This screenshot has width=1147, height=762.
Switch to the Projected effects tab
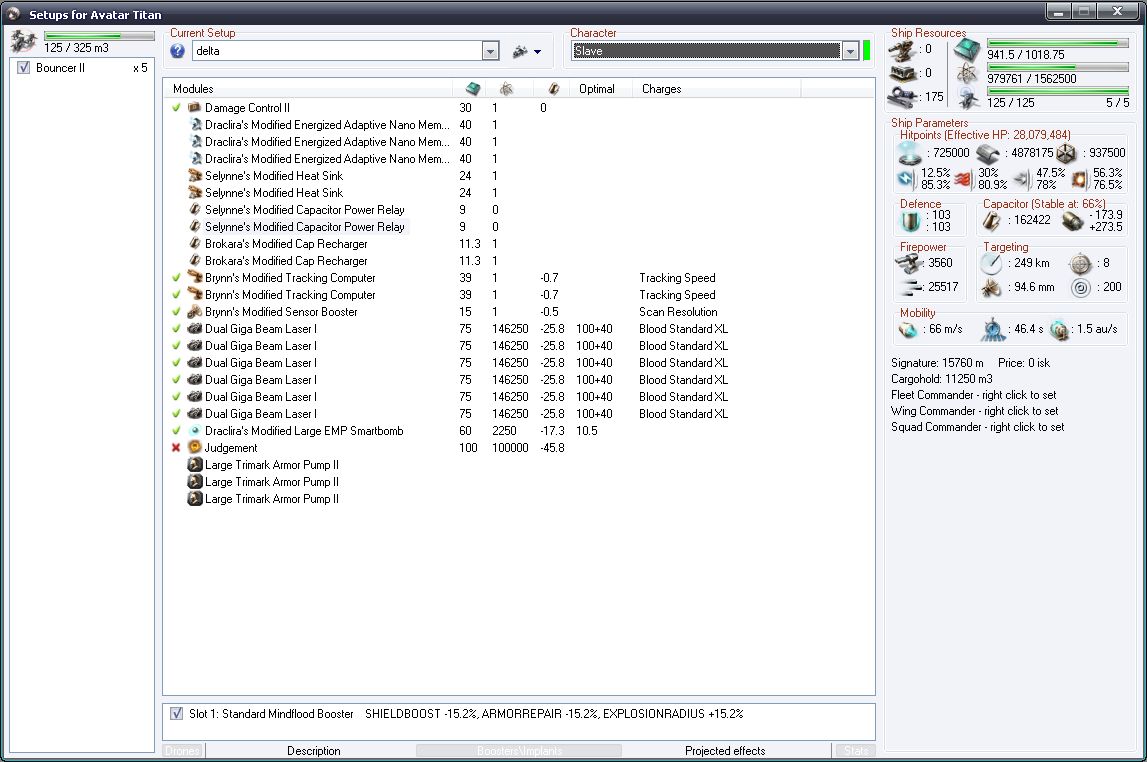tap(725, 751)
